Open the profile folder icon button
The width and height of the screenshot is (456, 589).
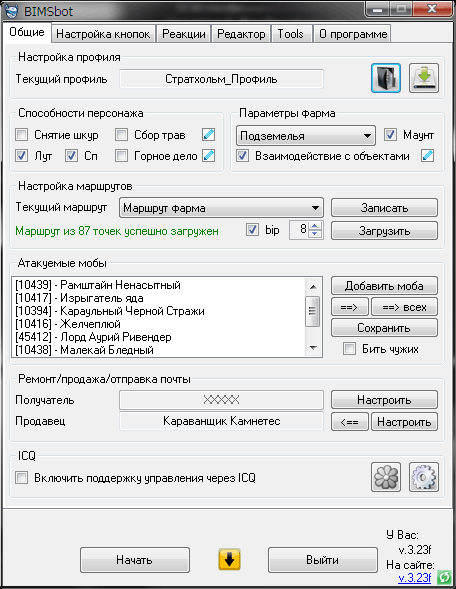tap(386, 78)
